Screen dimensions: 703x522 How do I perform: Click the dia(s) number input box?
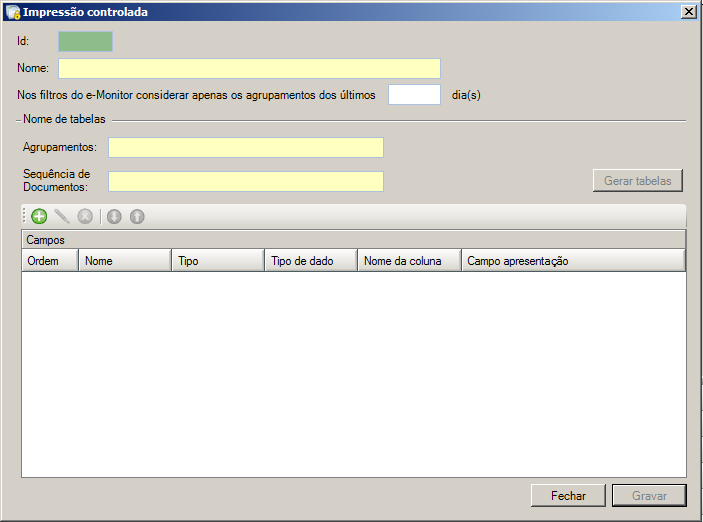coord(414,95)
